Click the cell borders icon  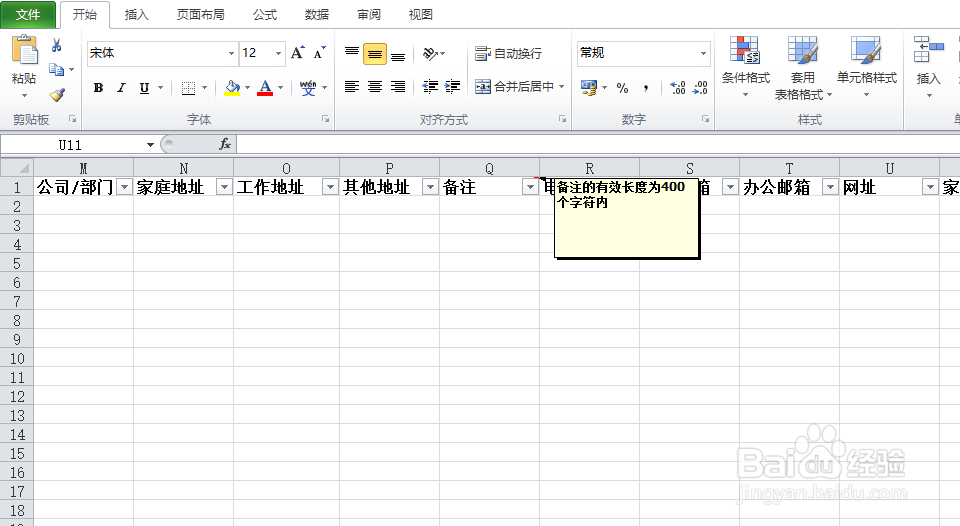pos(189,88)
